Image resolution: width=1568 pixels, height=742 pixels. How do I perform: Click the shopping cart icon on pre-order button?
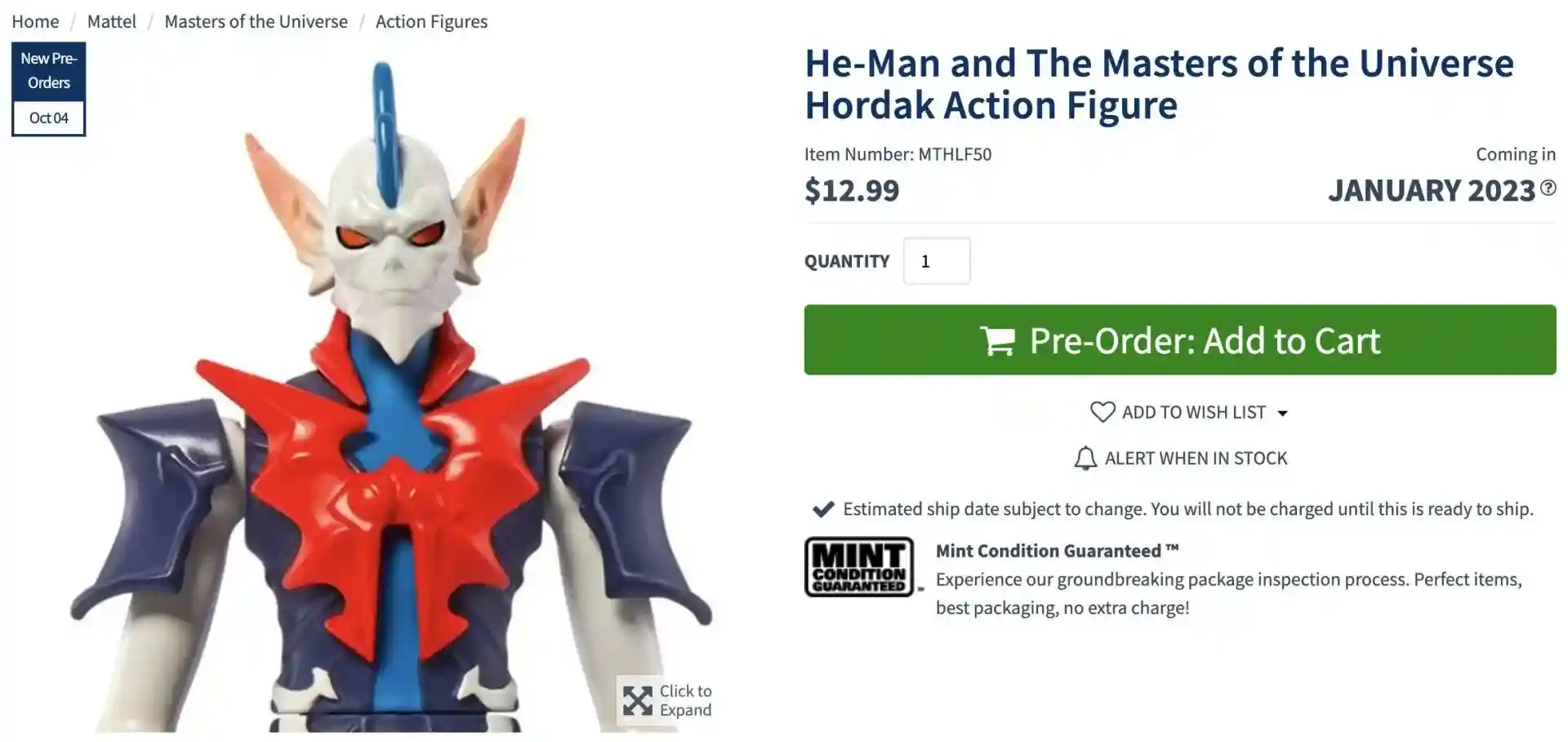tap(998, 340)
